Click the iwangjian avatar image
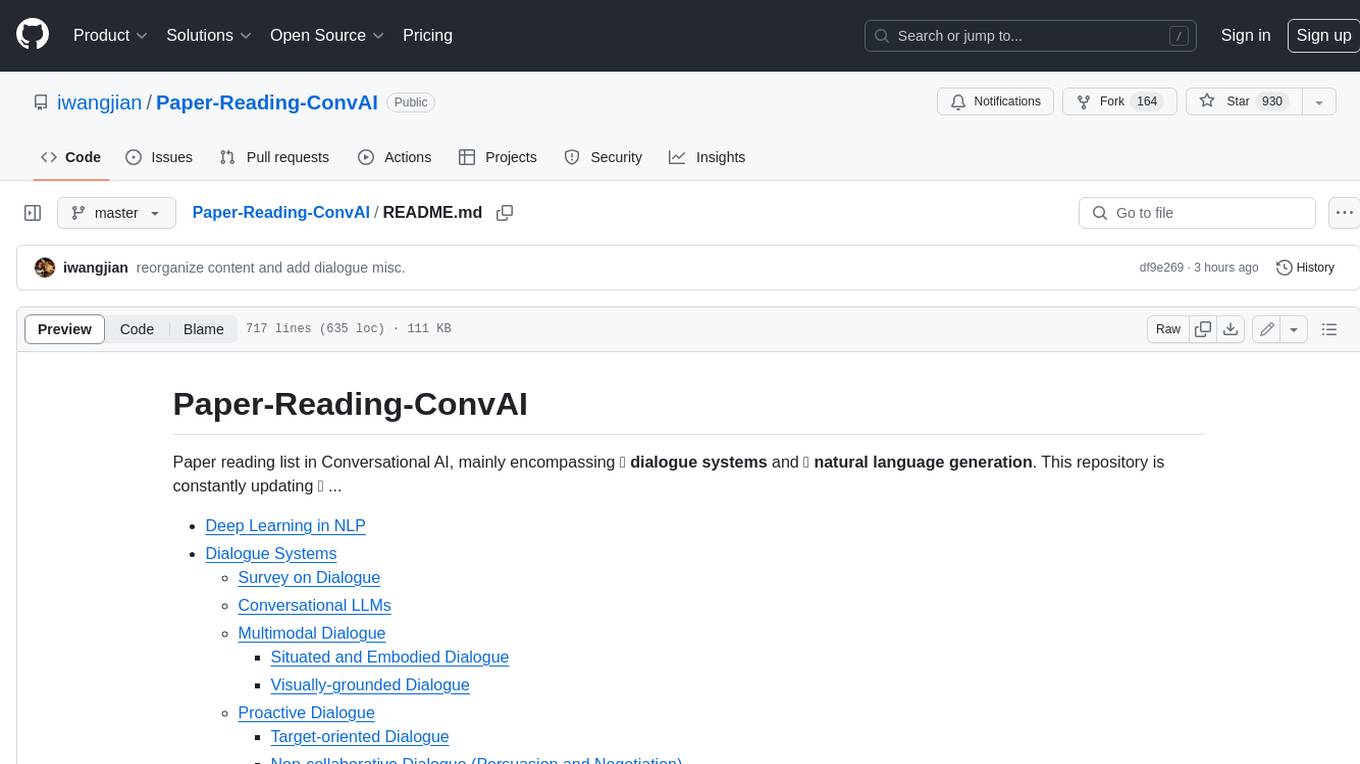This screenshot has height=764, width=1360. [x=45, y=268]
